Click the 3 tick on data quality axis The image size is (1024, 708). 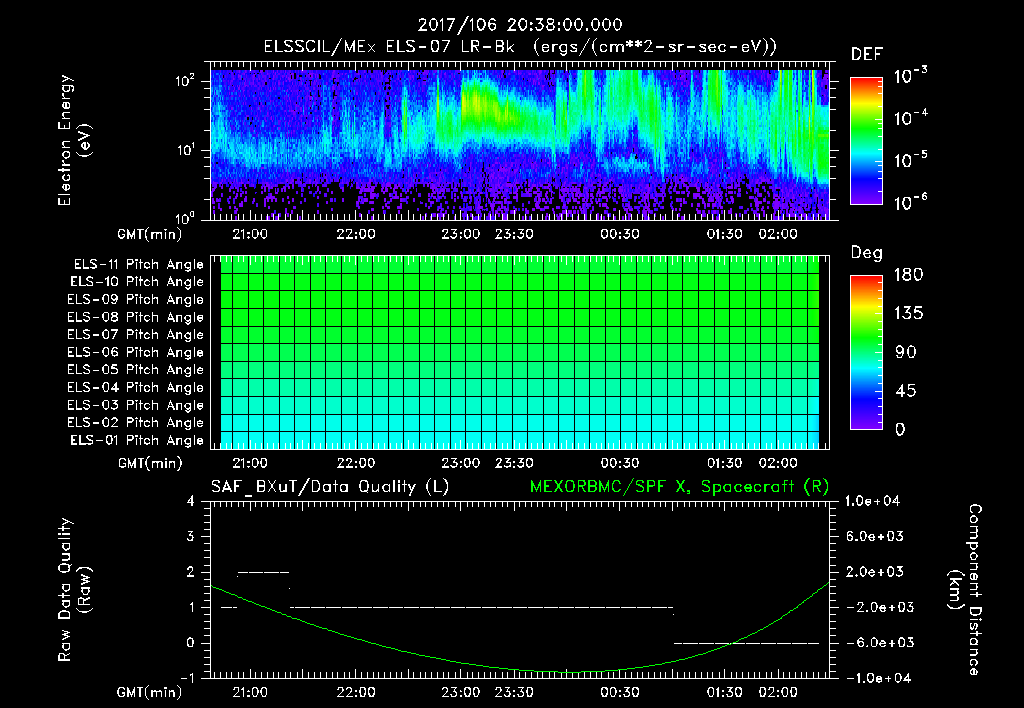point(191,536)
